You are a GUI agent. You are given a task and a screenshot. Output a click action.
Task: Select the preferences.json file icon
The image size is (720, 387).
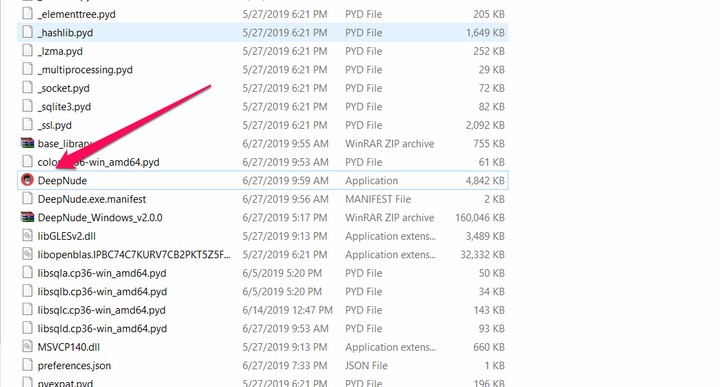tap(28, 365)
